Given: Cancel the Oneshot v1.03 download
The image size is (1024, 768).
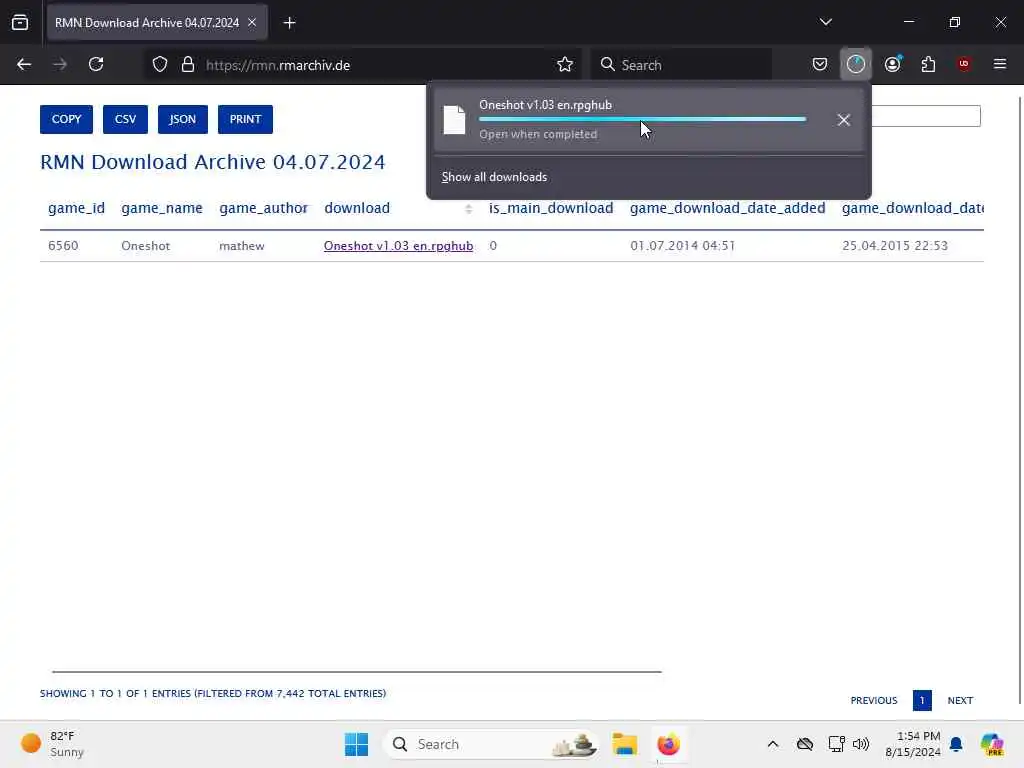Looking at the screenshot, I should [x=844, y=120].
